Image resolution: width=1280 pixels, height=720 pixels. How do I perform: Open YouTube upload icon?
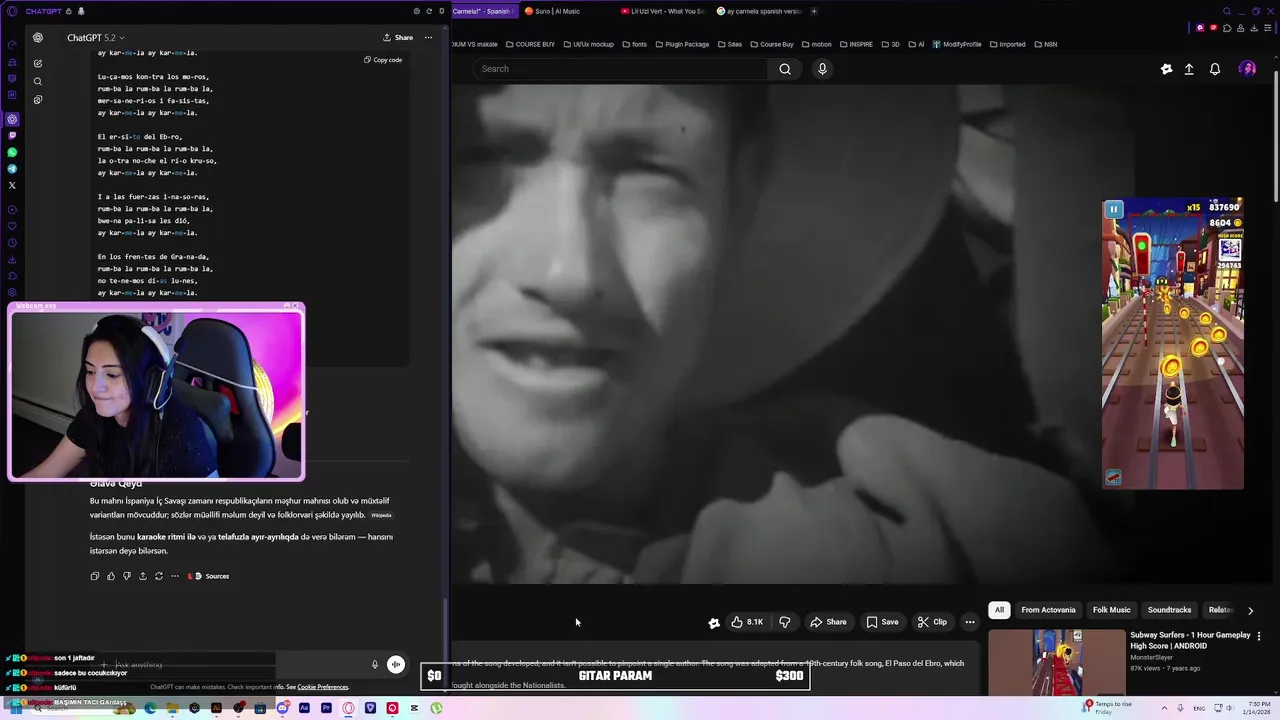point(1189,69)
